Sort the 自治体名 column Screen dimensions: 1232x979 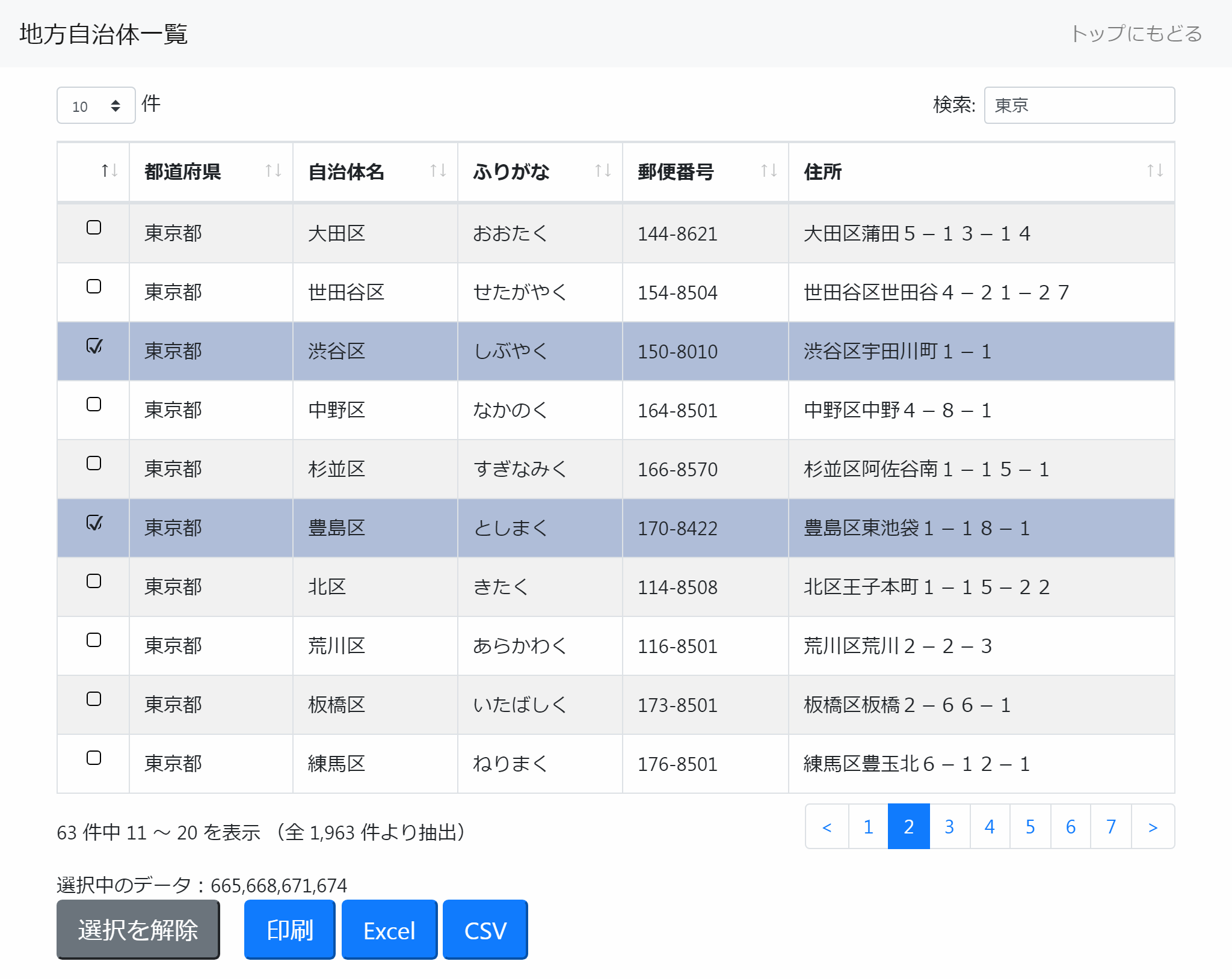pyautogui.click(x=436, y=172)
